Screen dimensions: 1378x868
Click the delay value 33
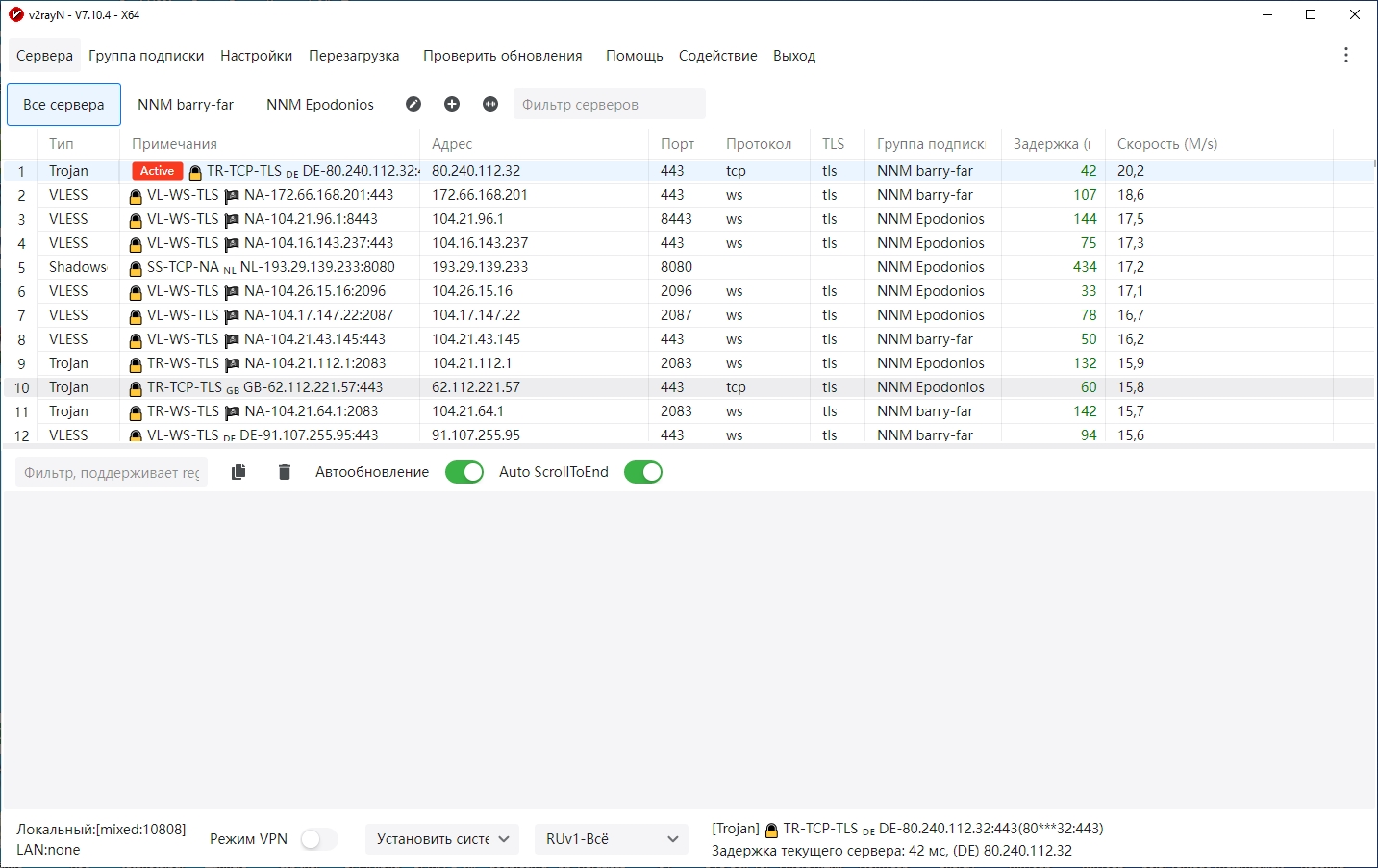point(1089,291)
